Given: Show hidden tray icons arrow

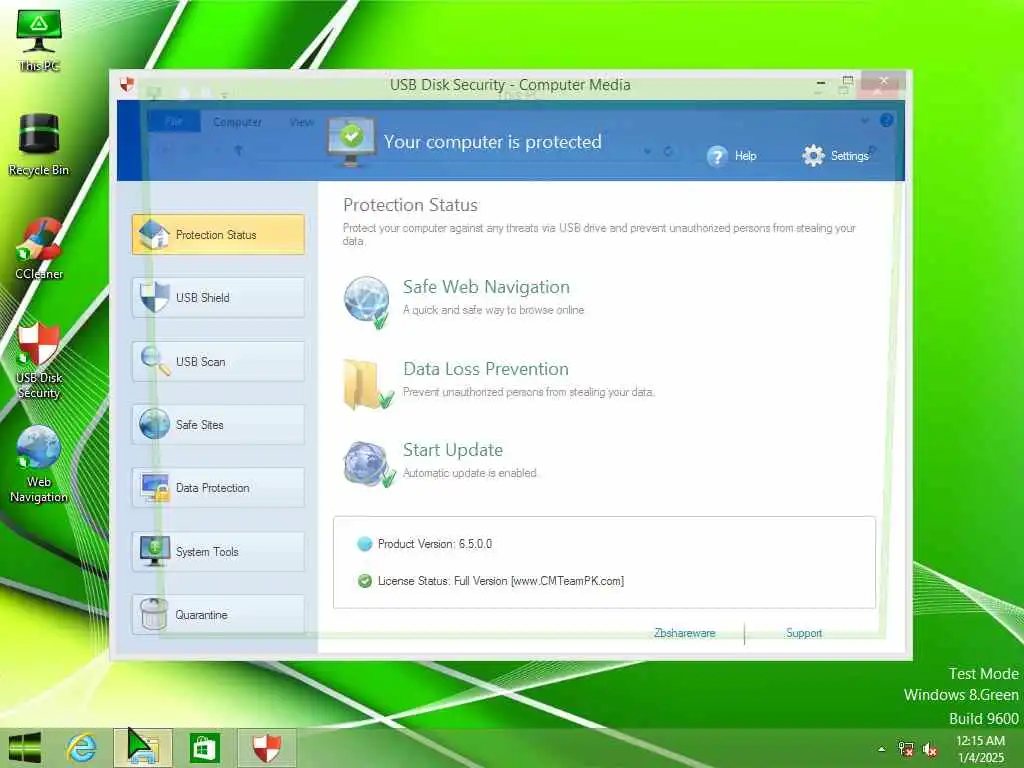Looking at the screenshot, I should click(882, 749).
